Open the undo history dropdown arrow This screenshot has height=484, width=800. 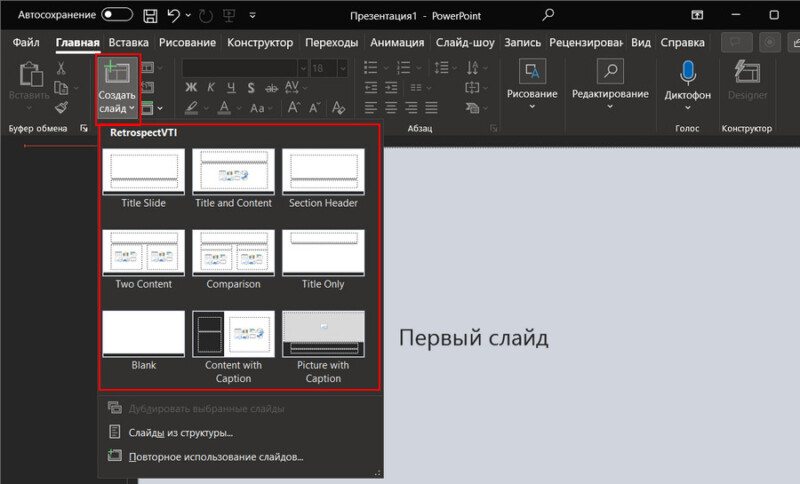188,16
